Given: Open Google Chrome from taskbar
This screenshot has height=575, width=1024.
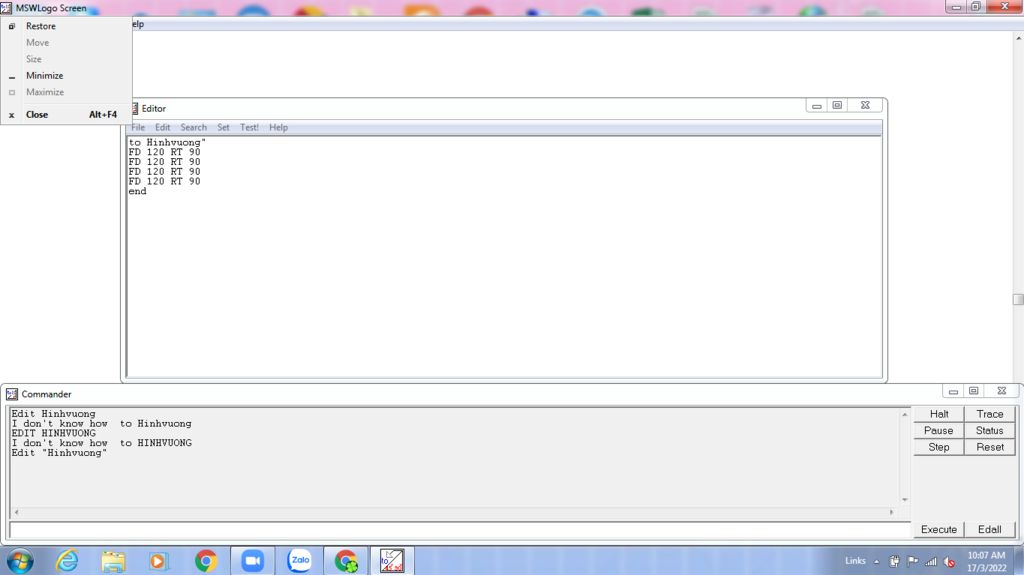Looking at the screenshot, I should click(206, 561).
